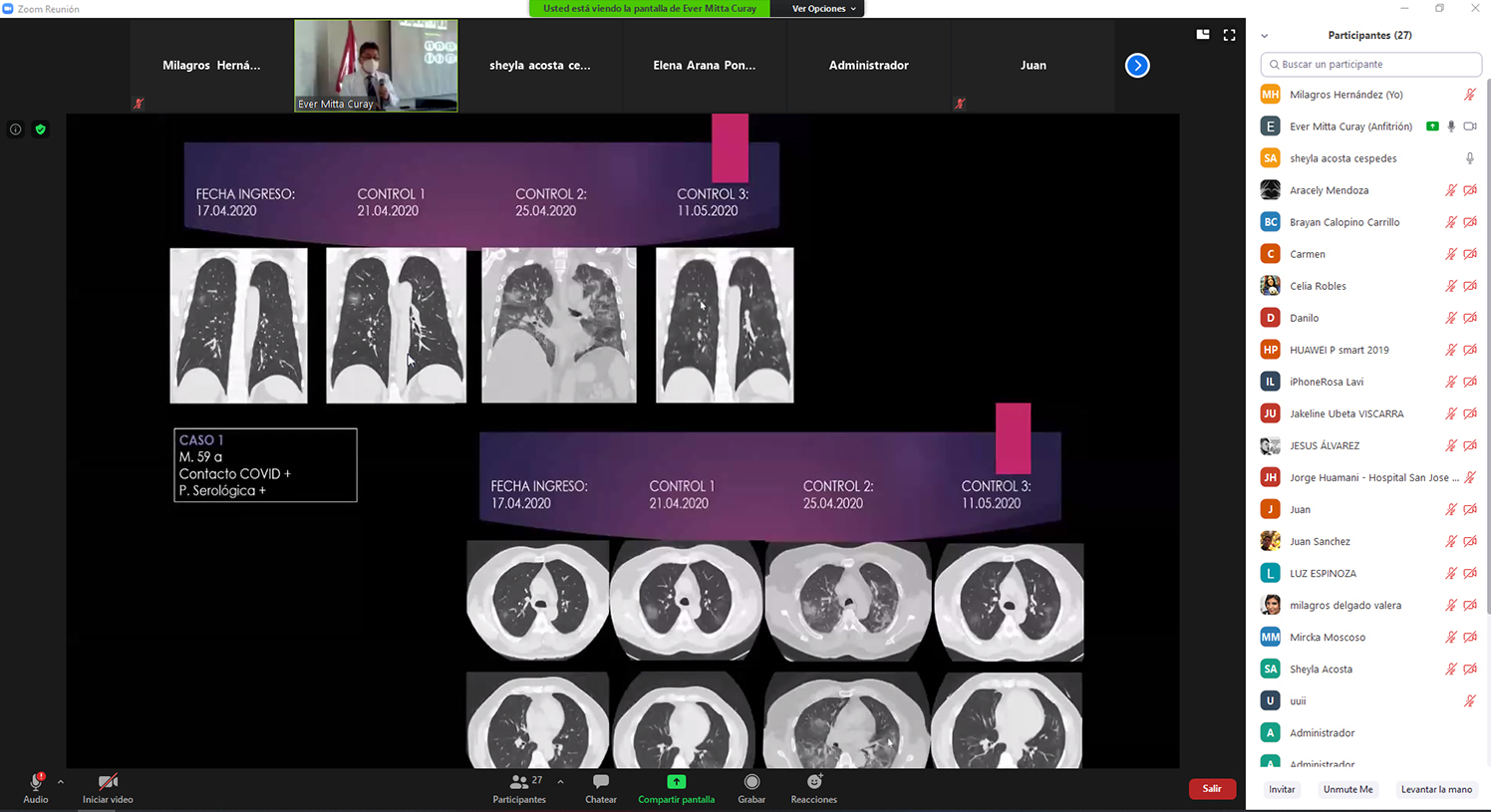The height and width of the screenshot is (812, 1491).
Task: Click video-off icon for Brayan Calopino Carrillo
Action: (1470, 222)
